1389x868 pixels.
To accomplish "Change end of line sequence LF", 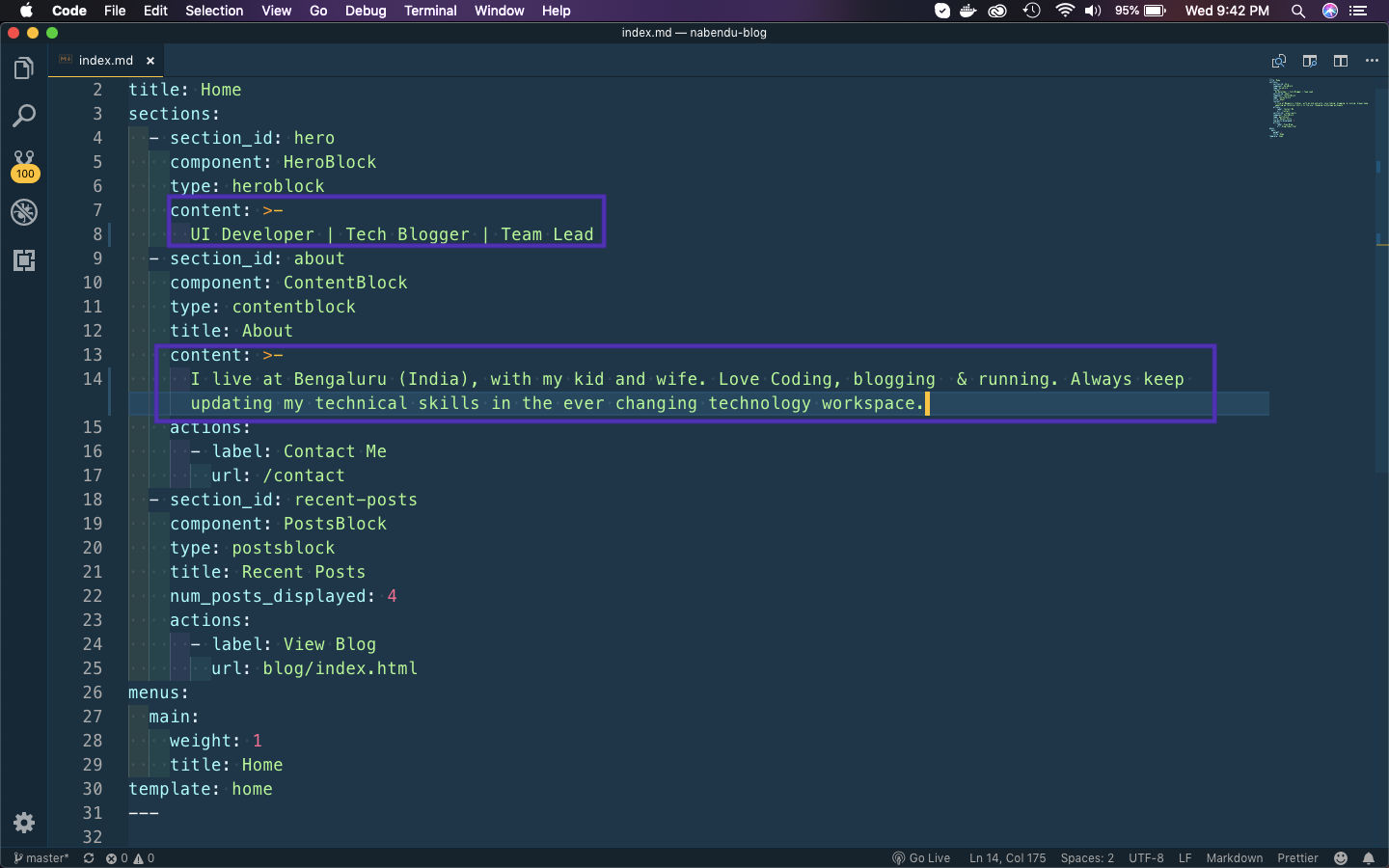I will (x=1185, y=858).
